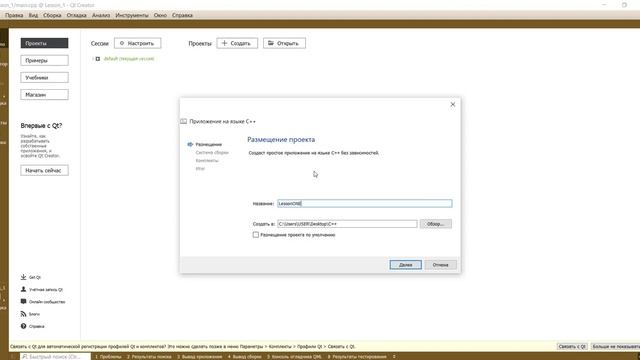Open the Справка menu in the menu bar
Viewport: 640px width, 360px height.
(x=182, y=15)
